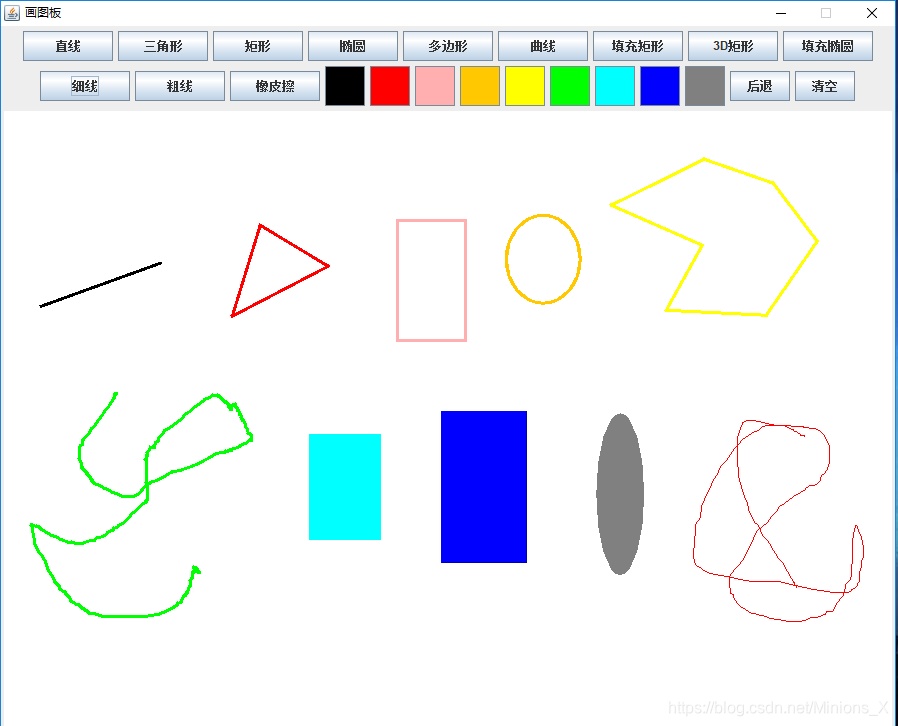
Task: Choose the 填充椭圆 filled ellipse tool
Action: coord(828,46)
